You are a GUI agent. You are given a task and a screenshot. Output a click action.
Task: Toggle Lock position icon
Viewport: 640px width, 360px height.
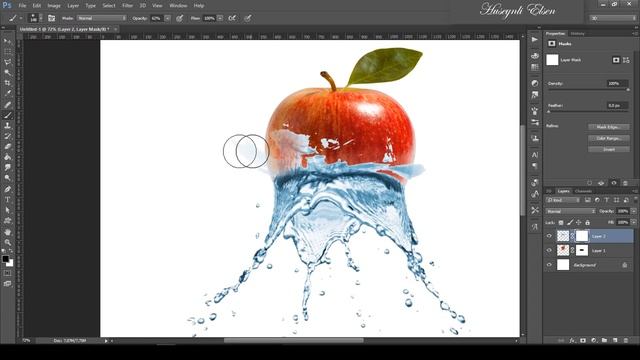(579, 222)
